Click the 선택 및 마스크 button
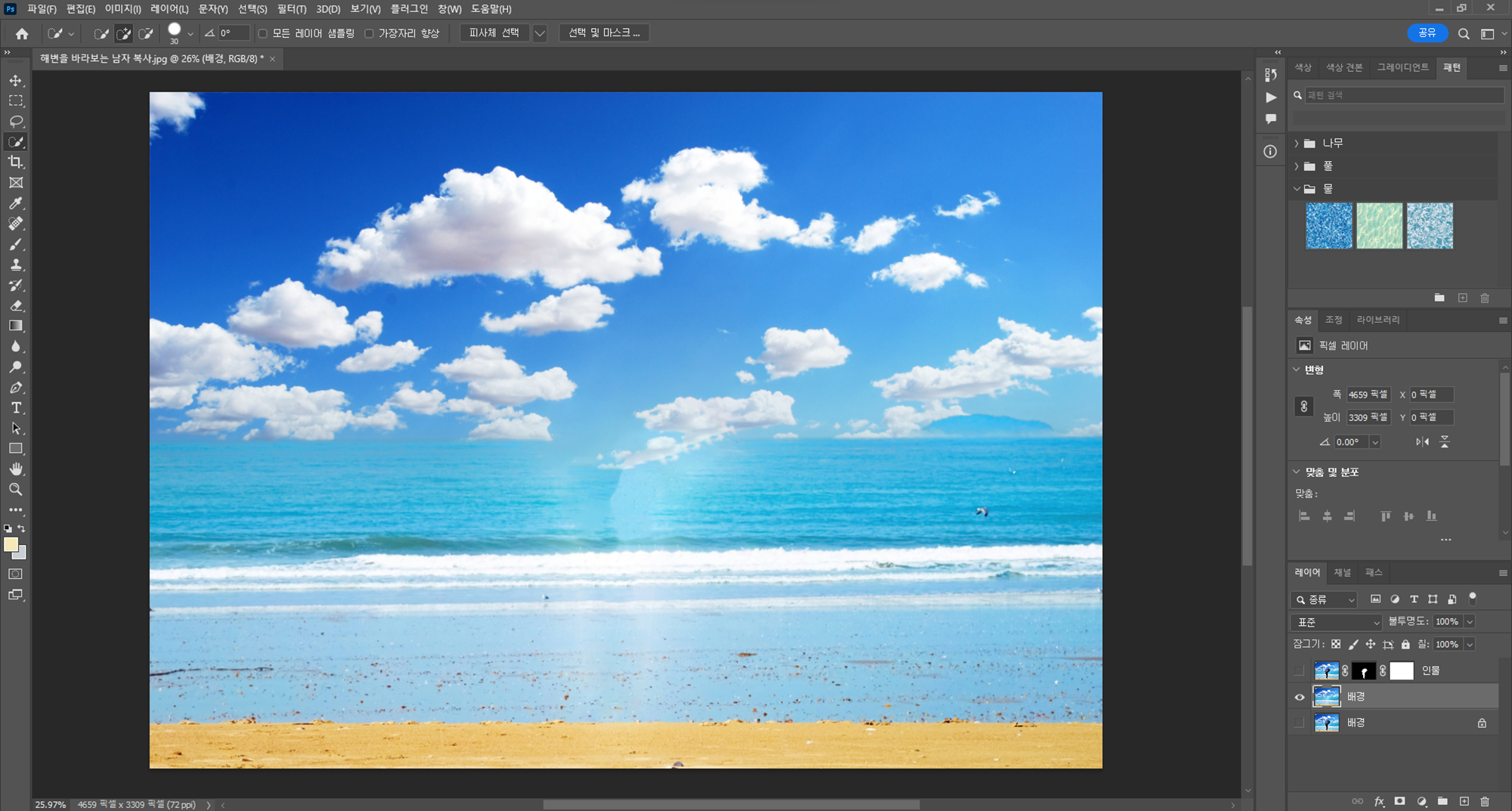 click(x=604, y=33)
